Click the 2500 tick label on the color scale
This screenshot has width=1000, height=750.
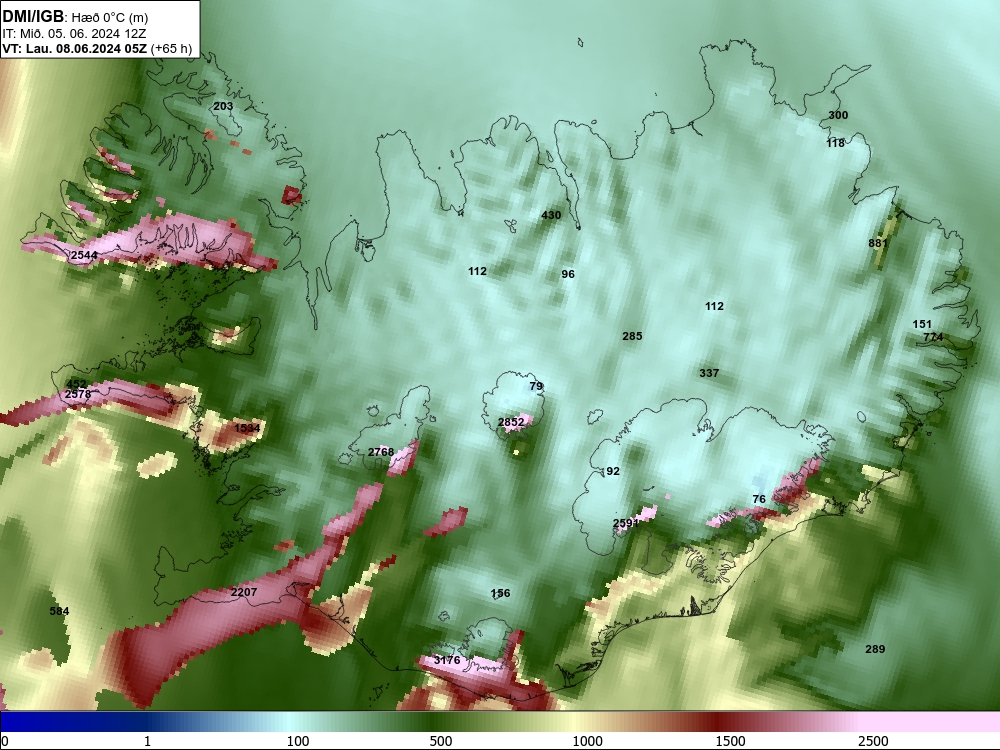(873, 741)
